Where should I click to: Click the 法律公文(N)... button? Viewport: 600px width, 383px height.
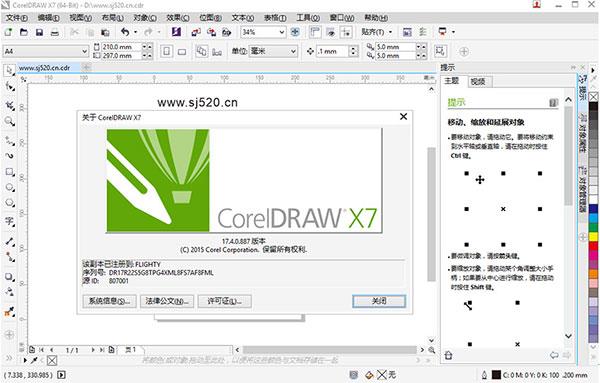167,301
